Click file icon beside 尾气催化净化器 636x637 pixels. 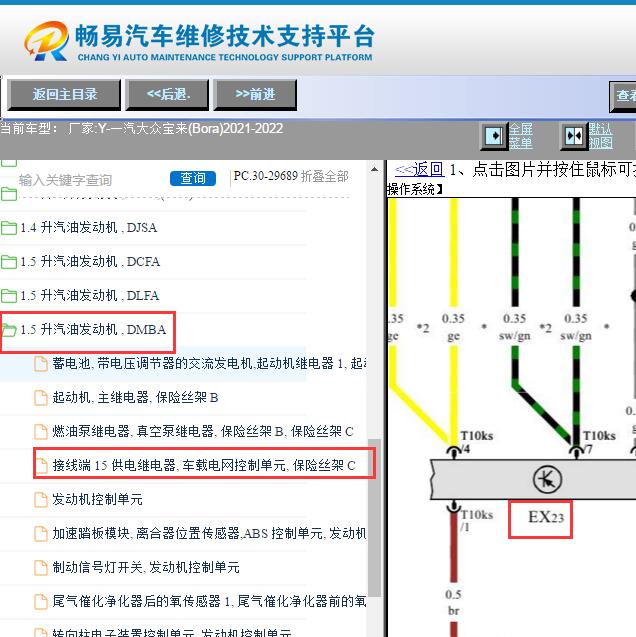click(x=41, y=601)
